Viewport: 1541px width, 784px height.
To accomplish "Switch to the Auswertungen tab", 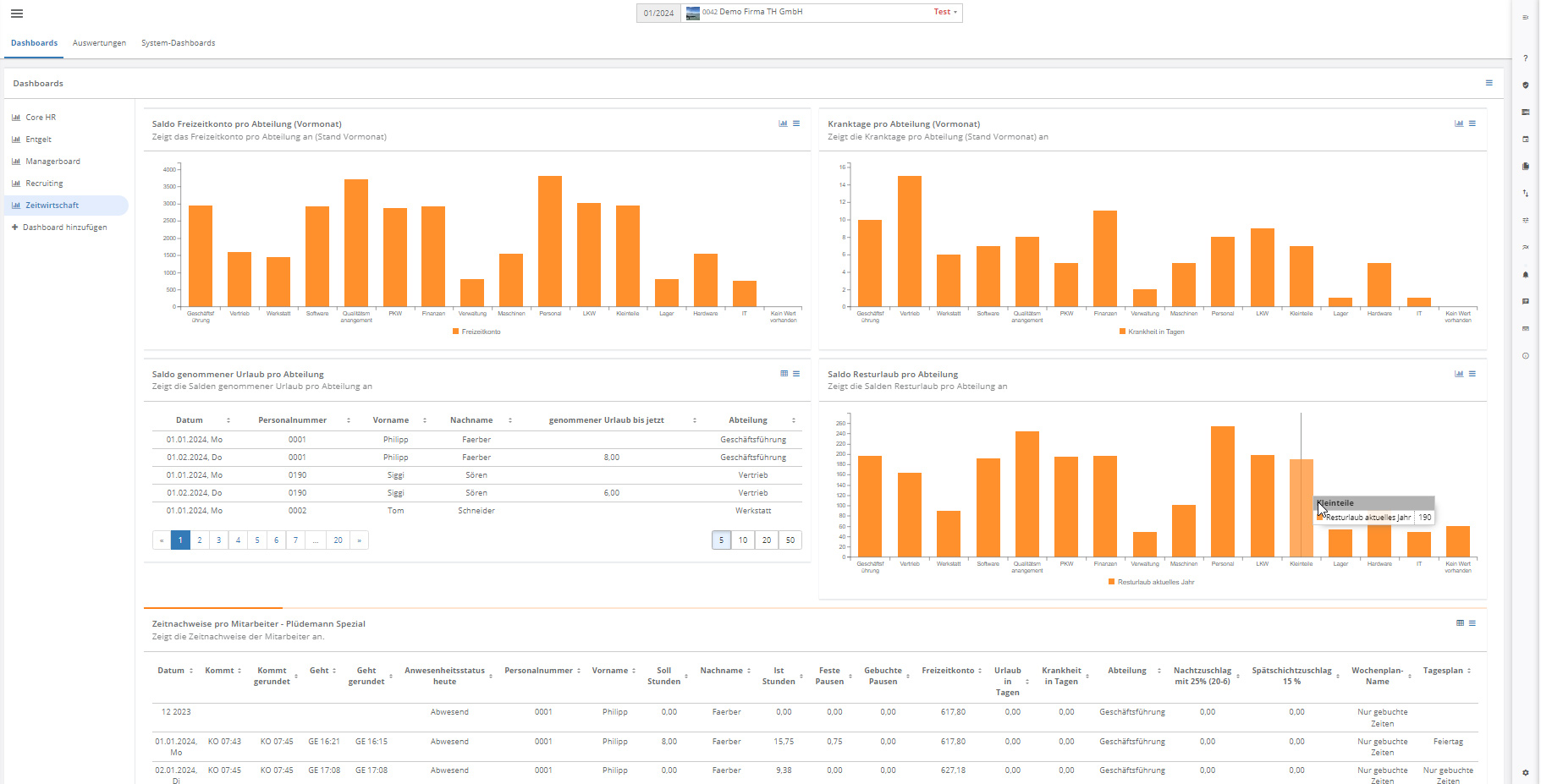I will coord(99,43).
